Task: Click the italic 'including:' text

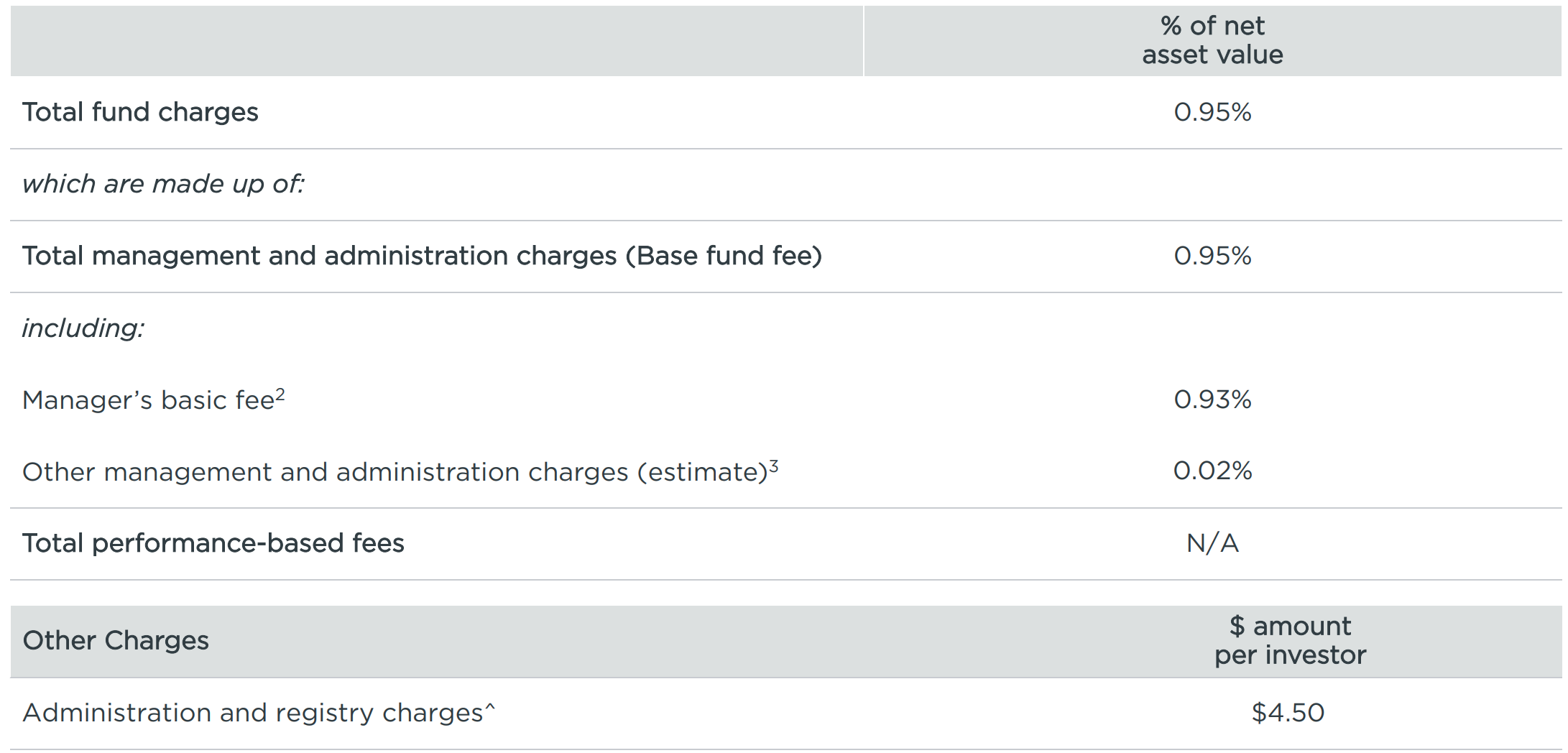Action: (83, 328)
